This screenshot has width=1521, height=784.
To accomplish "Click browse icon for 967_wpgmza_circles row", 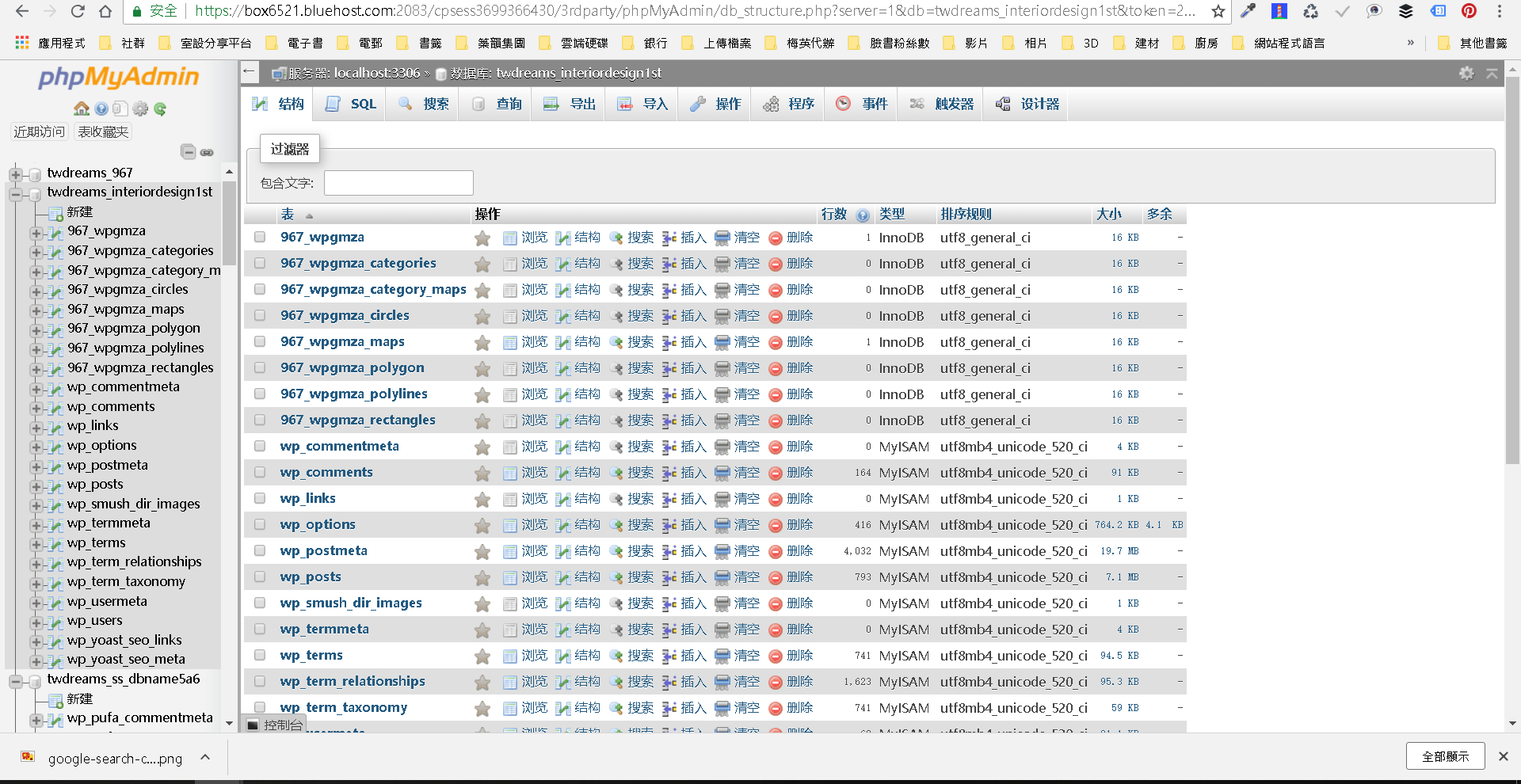I will (x=510, y=316).
